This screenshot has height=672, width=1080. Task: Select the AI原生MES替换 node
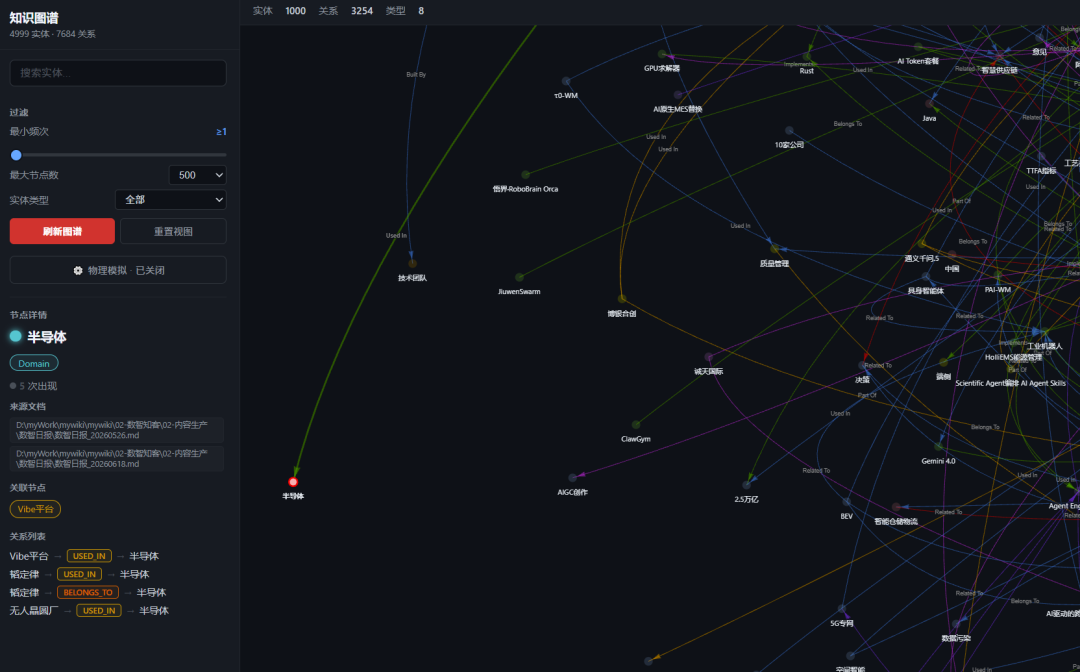pos(678,95)
